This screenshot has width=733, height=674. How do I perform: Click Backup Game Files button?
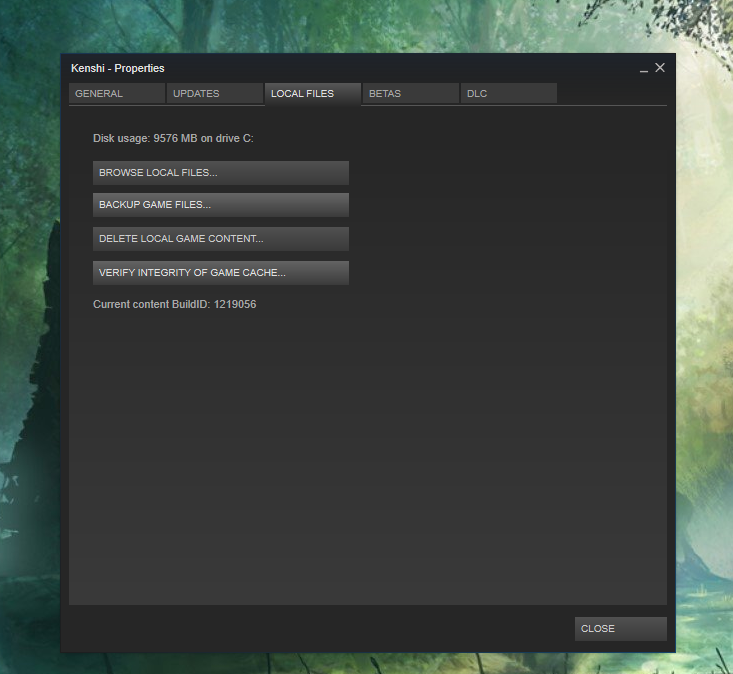221,205
